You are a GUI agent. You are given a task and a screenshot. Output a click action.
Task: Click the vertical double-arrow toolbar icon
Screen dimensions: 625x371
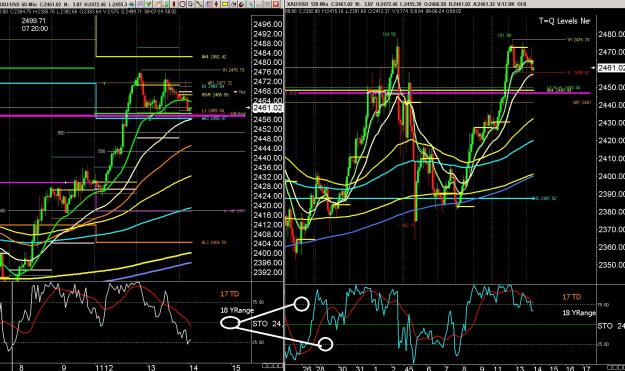click(216, 4)
